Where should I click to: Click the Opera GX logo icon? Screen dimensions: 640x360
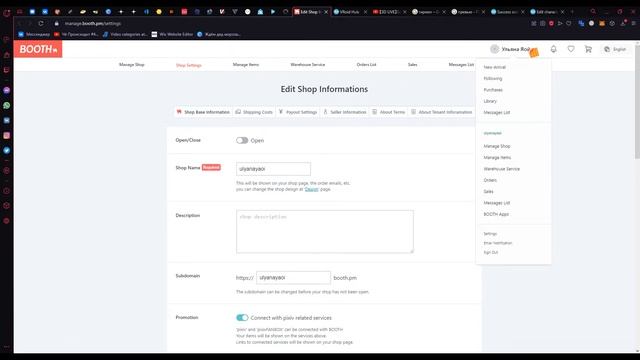pyautogui.click(x=7, y=12)
